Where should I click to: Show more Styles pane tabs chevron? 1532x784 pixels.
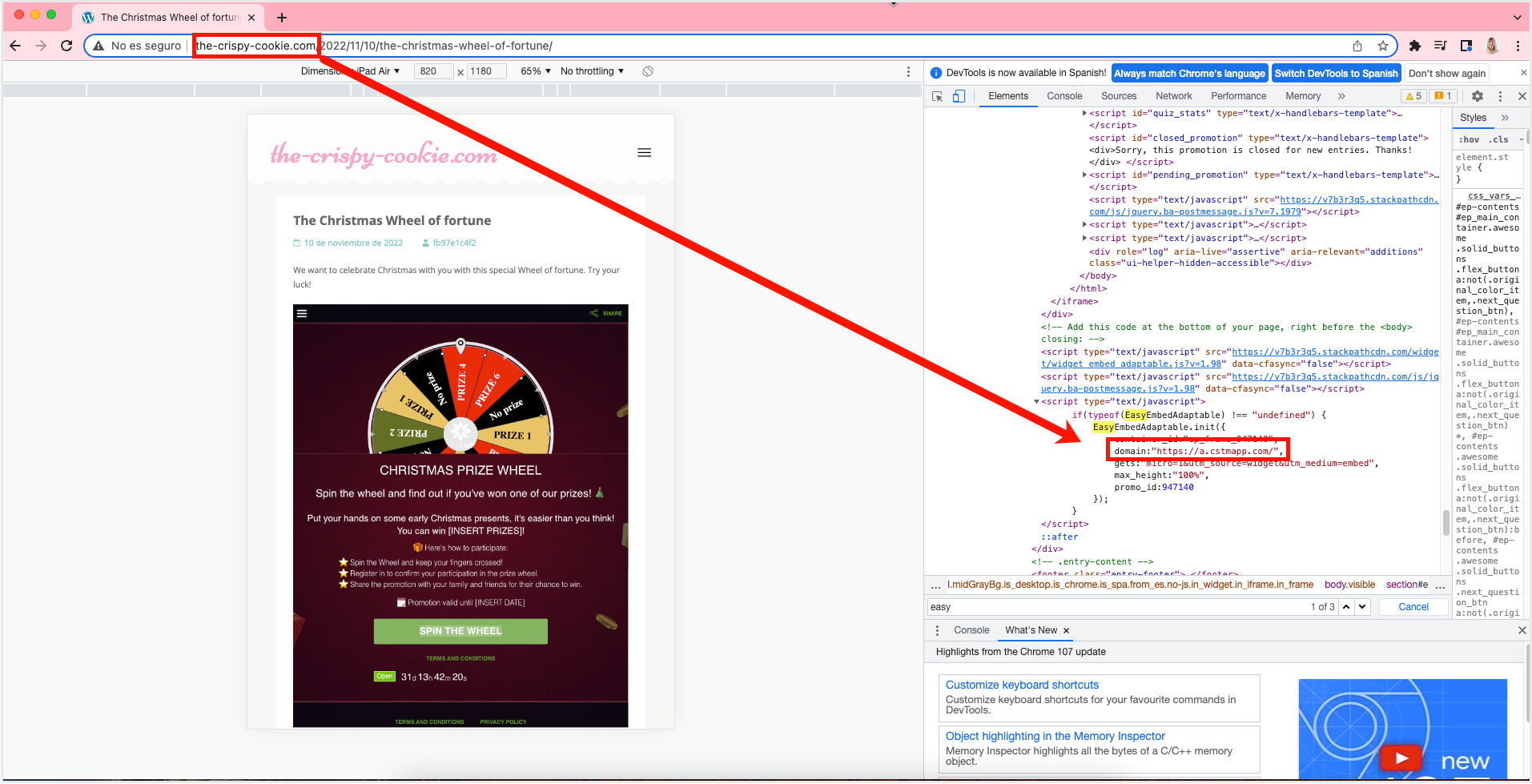pos(1505,118)
